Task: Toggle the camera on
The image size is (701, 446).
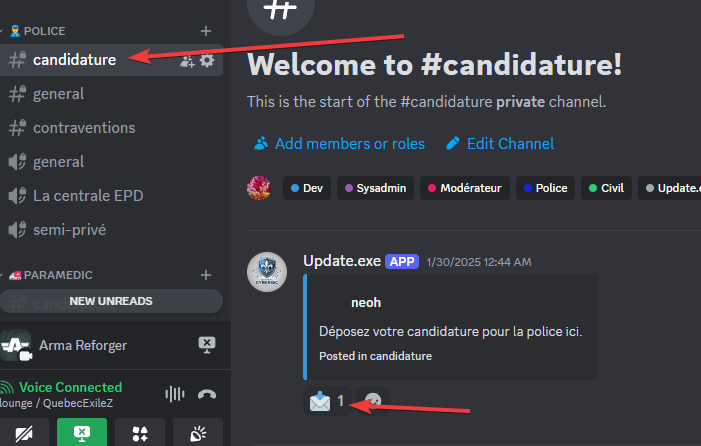Action: point(24,433)
